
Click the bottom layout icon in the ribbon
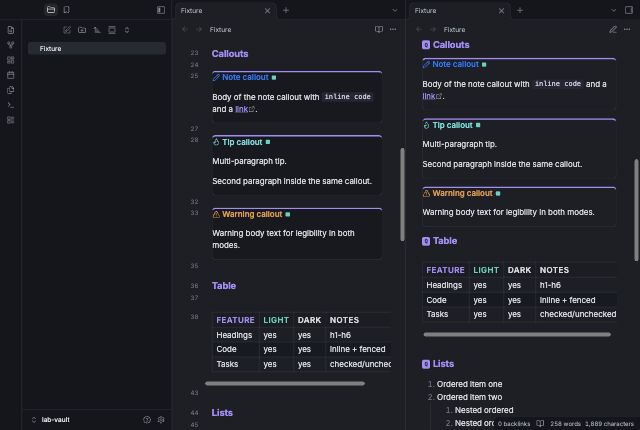click(x=11, y=120)
